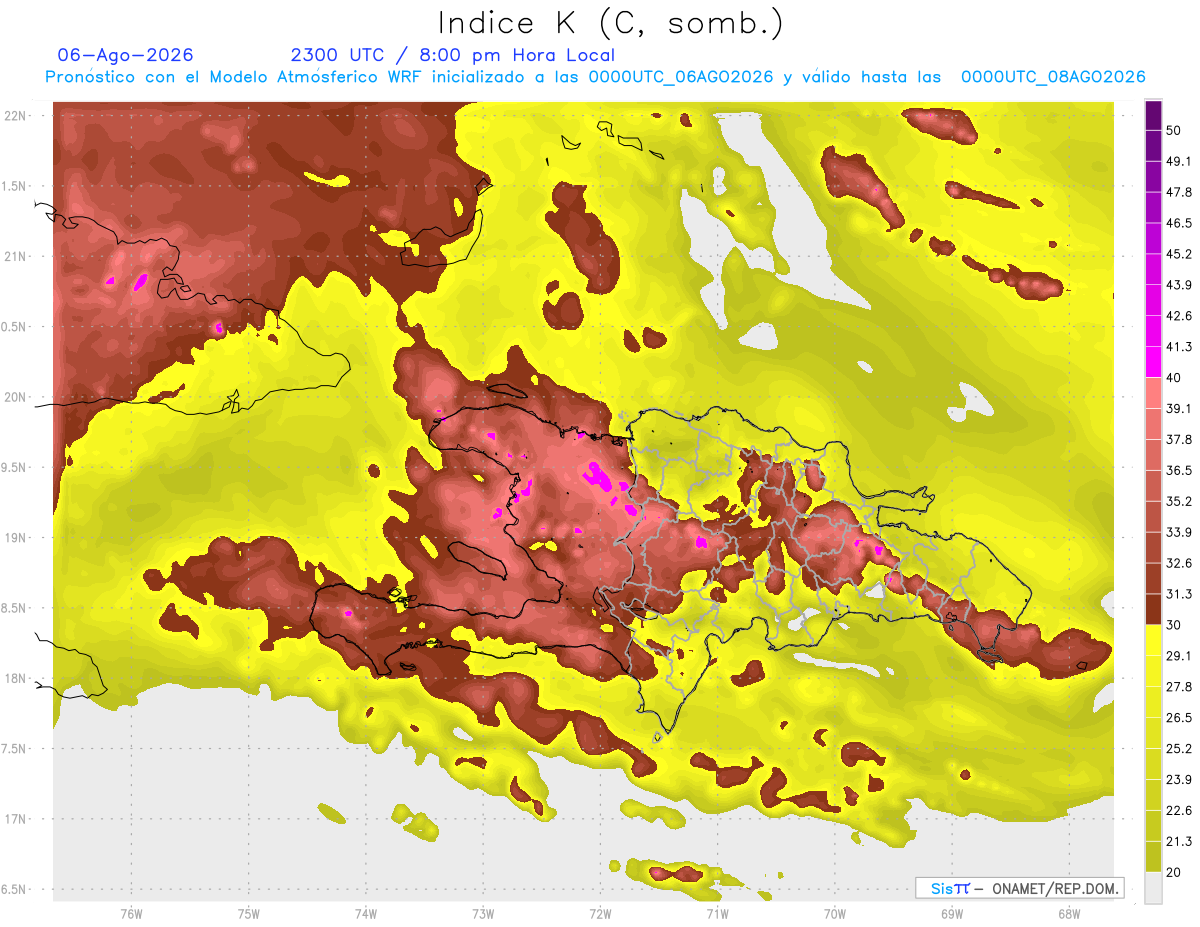
Task: Click the legend value 23.9
Action: tap(1179, 779)
